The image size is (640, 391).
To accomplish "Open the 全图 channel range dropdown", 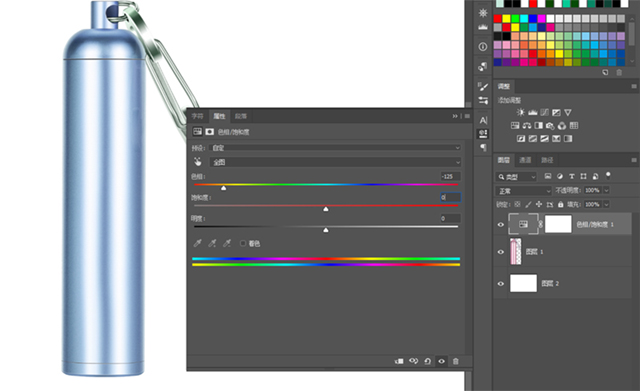I will click(x=335, y=162).
